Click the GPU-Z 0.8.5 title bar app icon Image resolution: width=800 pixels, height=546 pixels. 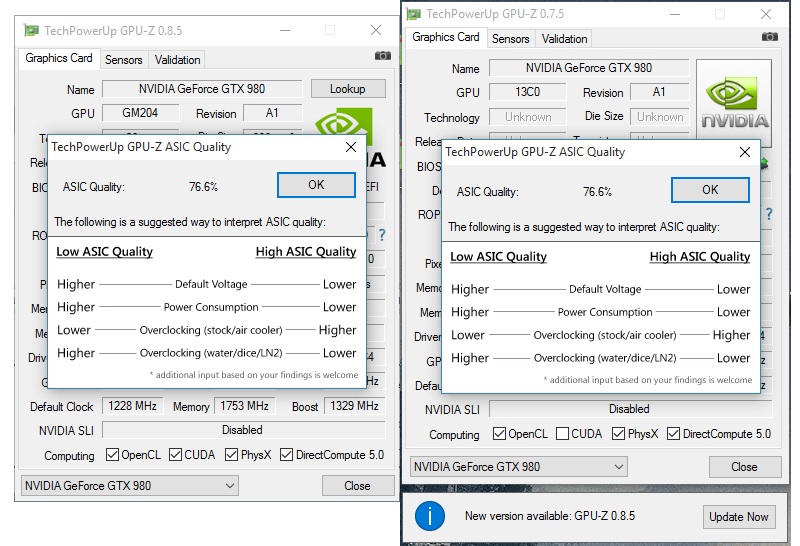point(32,31)
